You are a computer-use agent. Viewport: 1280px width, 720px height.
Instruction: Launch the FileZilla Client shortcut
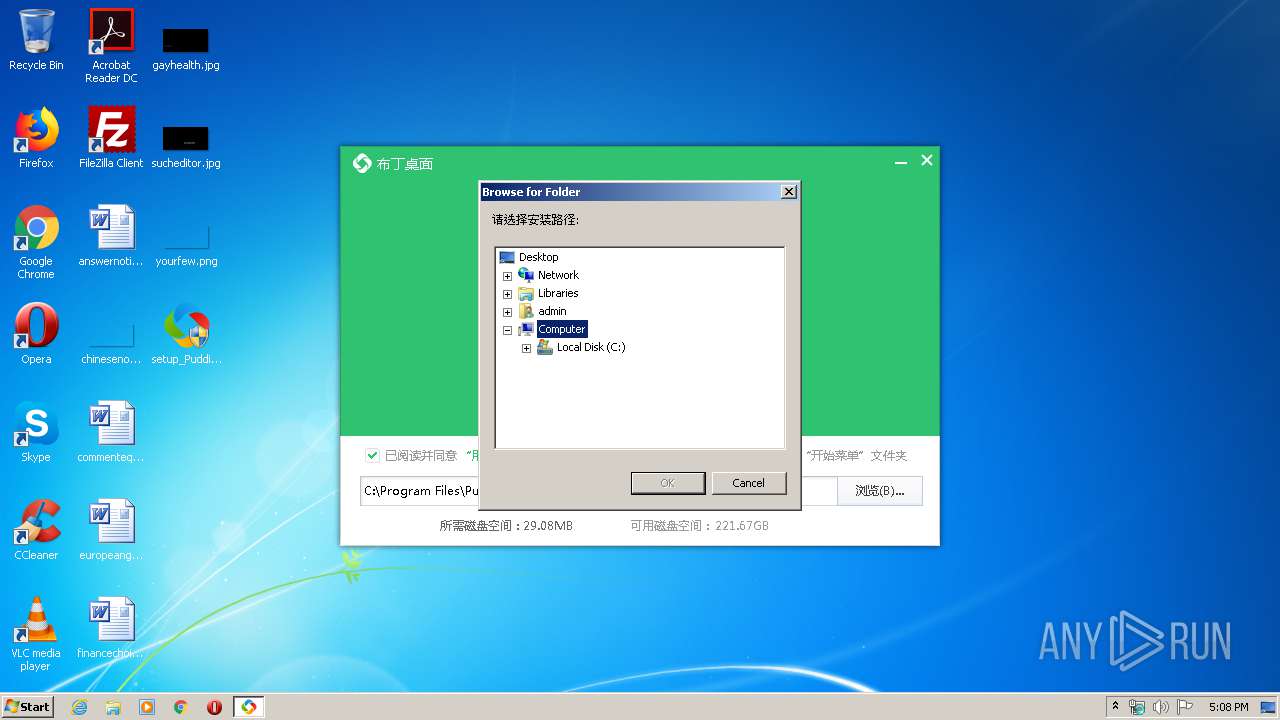coord(111,138)
